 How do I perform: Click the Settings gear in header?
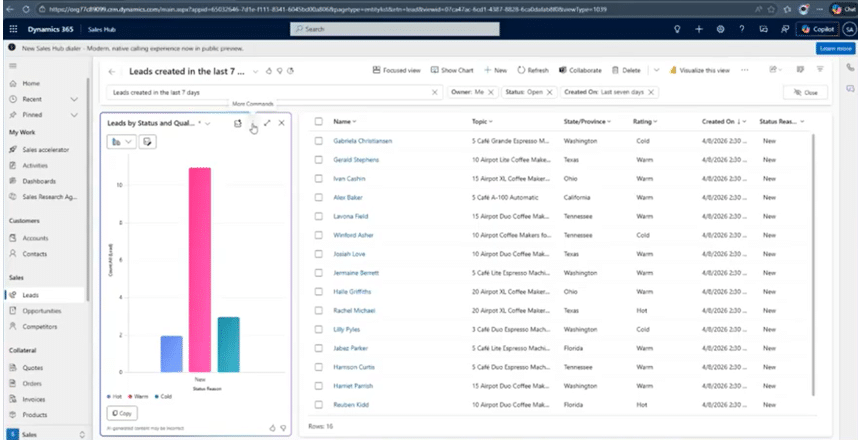721,29
